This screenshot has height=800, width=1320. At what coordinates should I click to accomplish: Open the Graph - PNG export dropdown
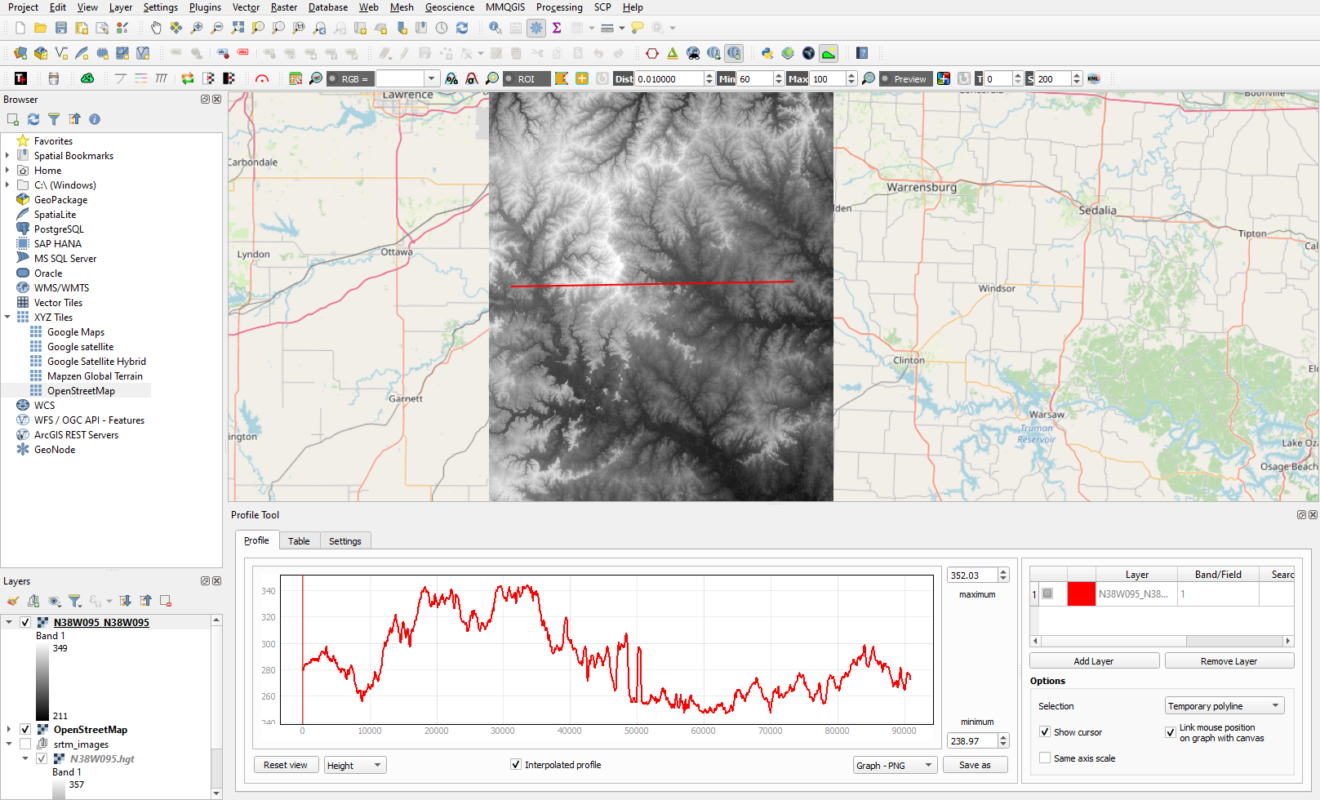point(894,765)
